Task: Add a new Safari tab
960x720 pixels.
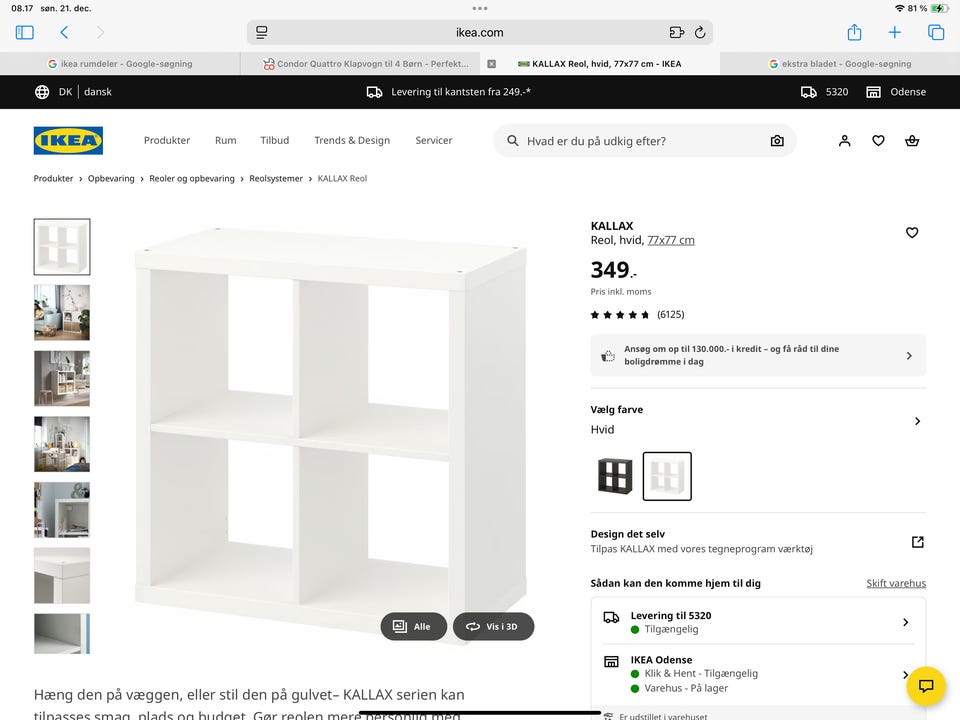Action: click(894, 32)
